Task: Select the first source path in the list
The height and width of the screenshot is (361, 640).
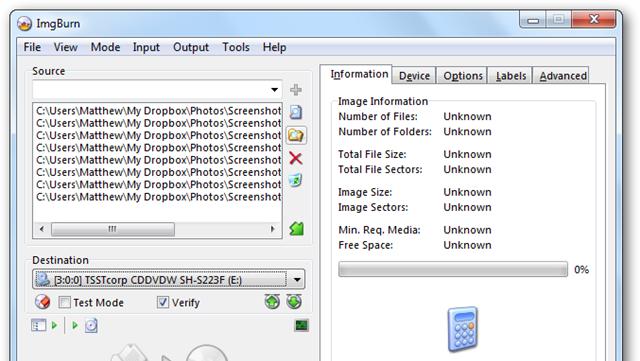Action: tap(158, 111)
